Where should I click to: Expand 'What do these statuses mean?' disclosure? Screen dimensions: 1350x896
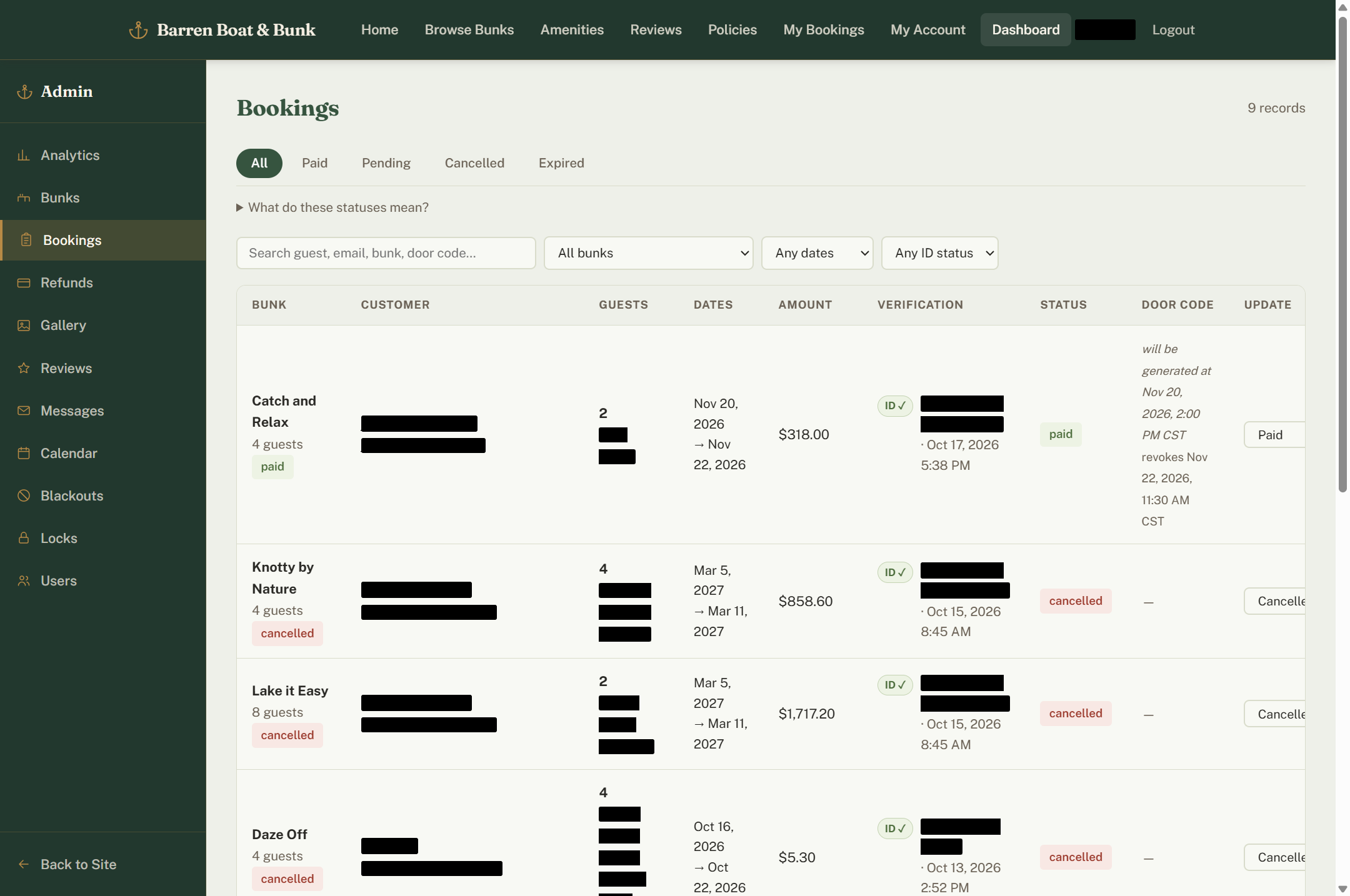[332, 207]
